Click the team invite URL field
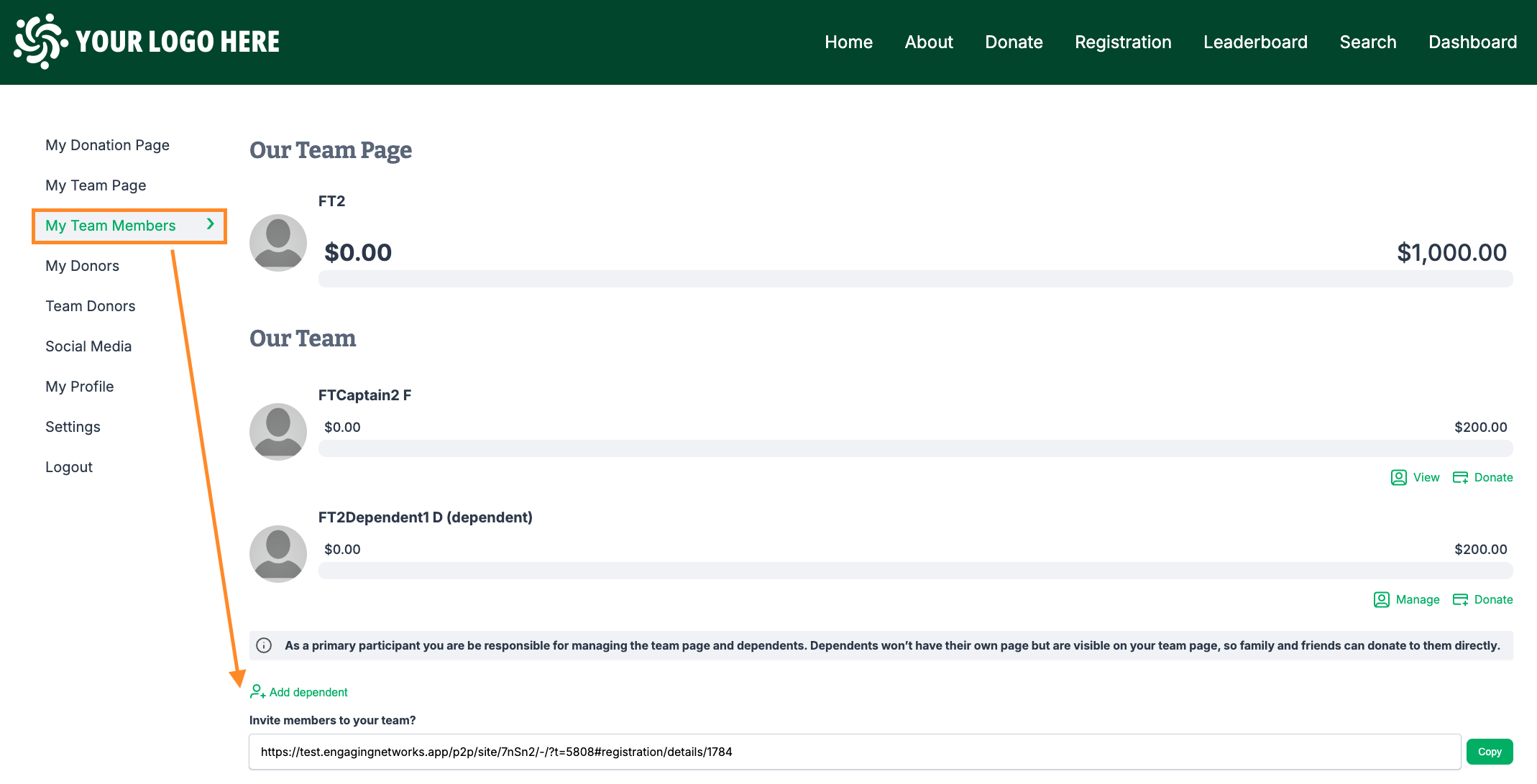 [x=854, y=752]
